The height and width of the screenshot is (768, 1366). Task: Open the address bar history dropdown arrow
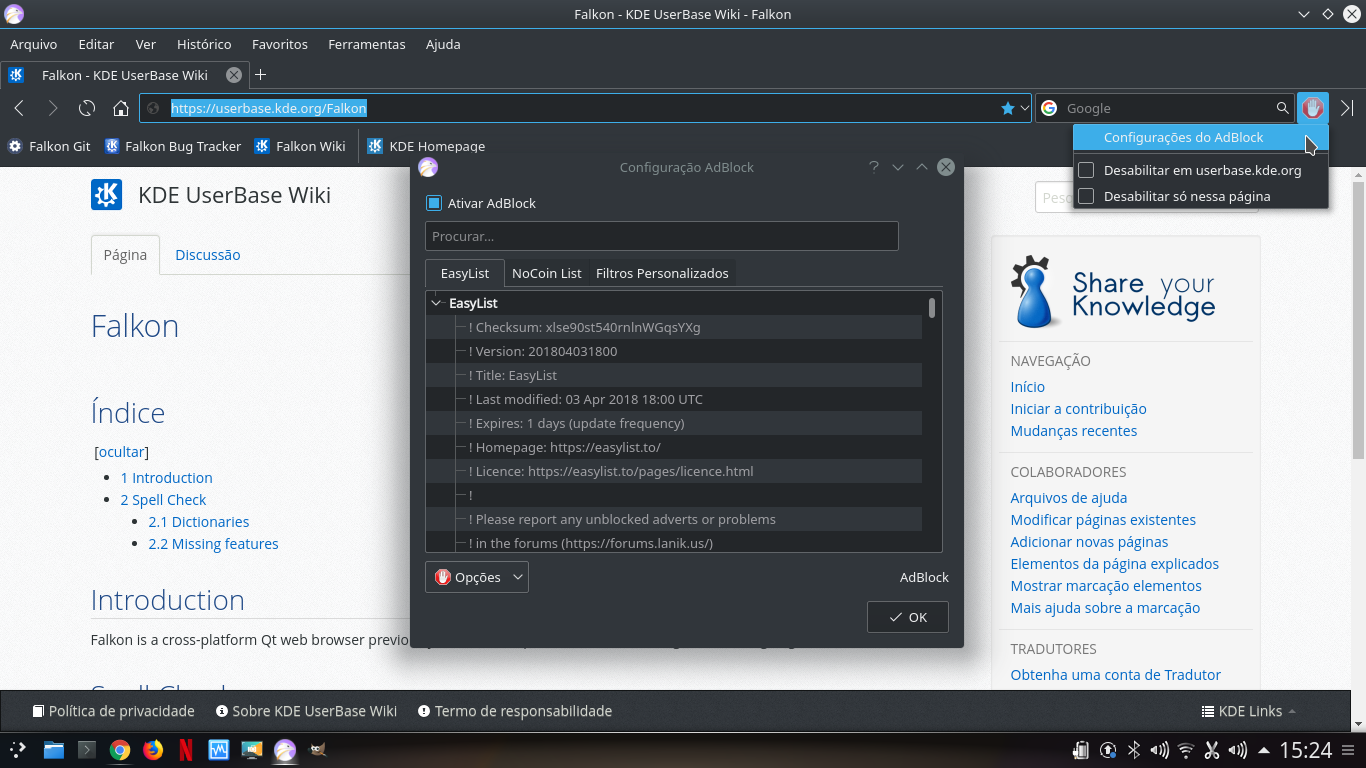pyautogui.click(x=1024, y=108)
